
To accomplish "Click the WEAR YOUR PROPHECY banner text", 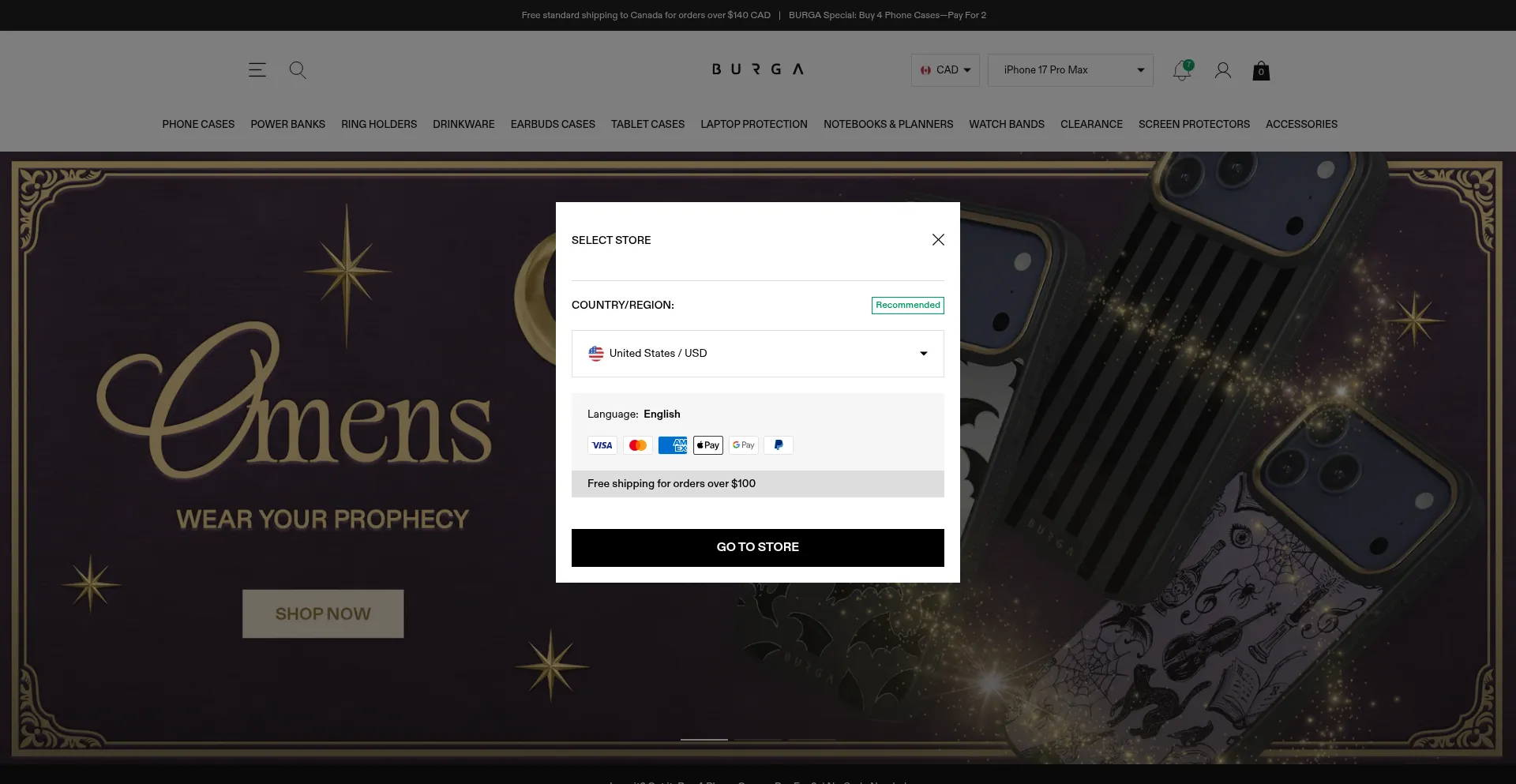I will [x=323, y=520].
